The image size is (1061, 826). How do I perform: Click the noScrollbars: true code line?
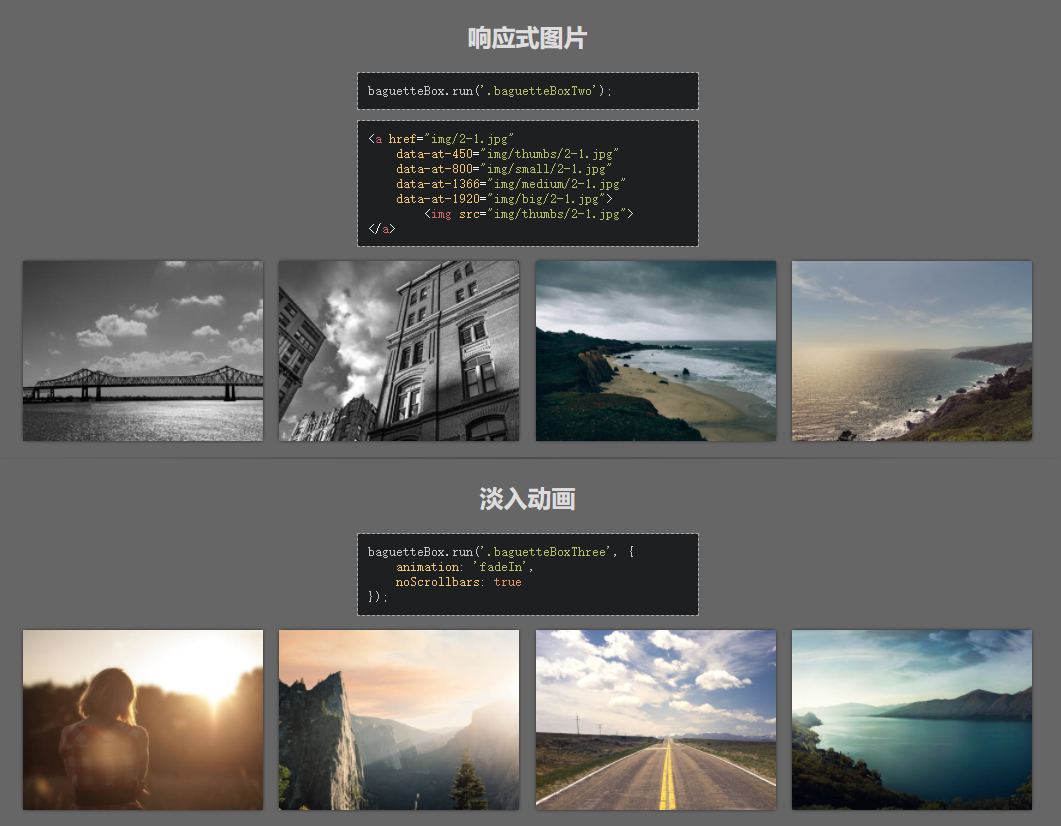(458, 582)
